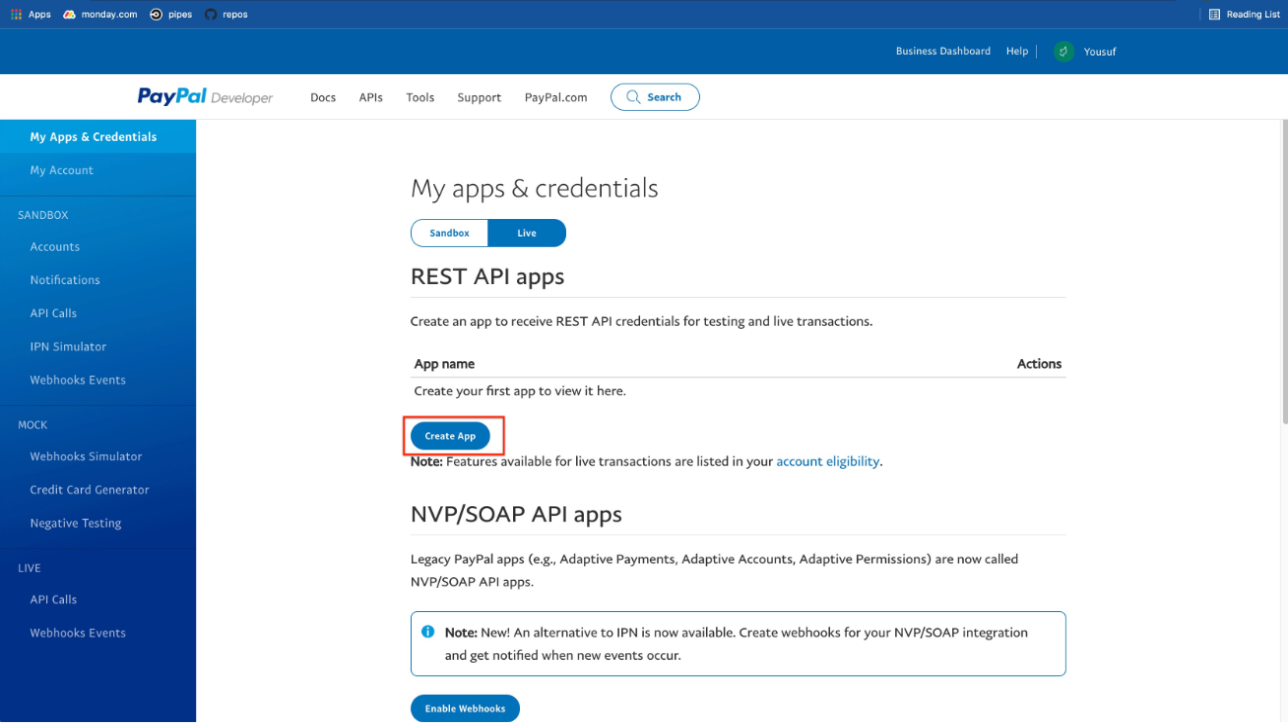The image size is (1288, 725).
Task: Click the Create App button
Action: [450, 436]
